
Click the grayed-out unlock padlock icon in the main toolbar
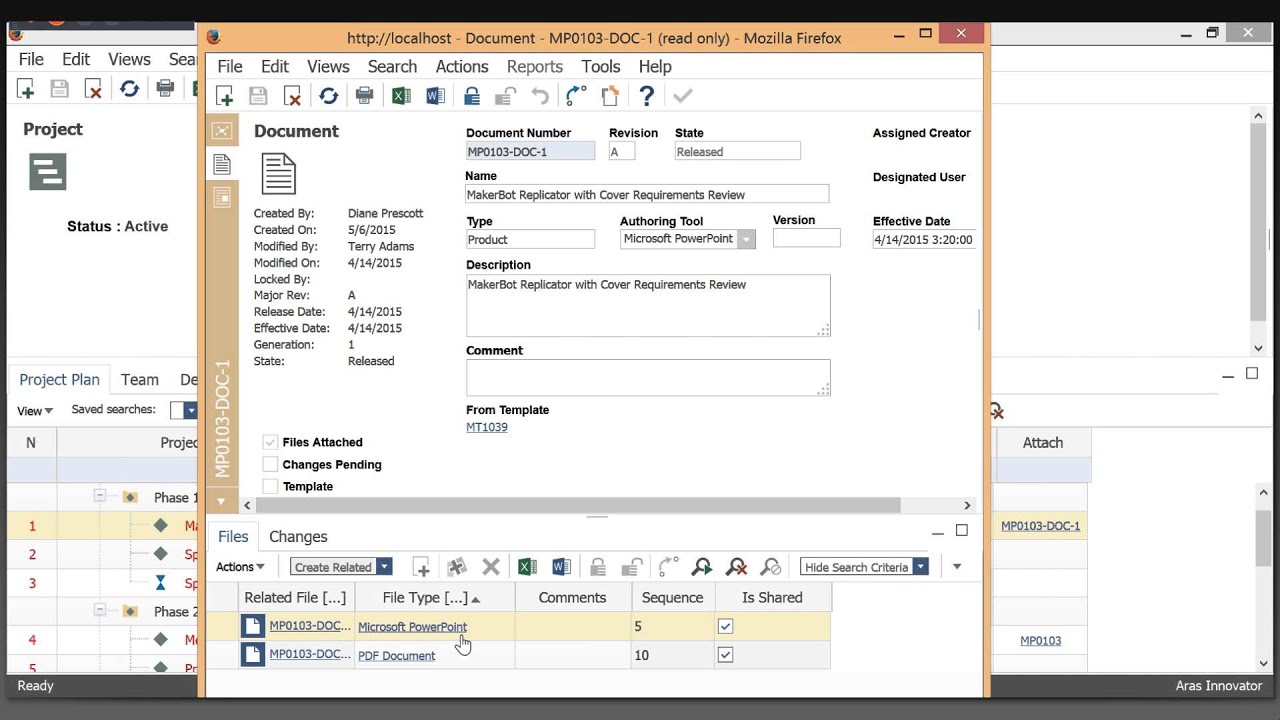(505, 96)
